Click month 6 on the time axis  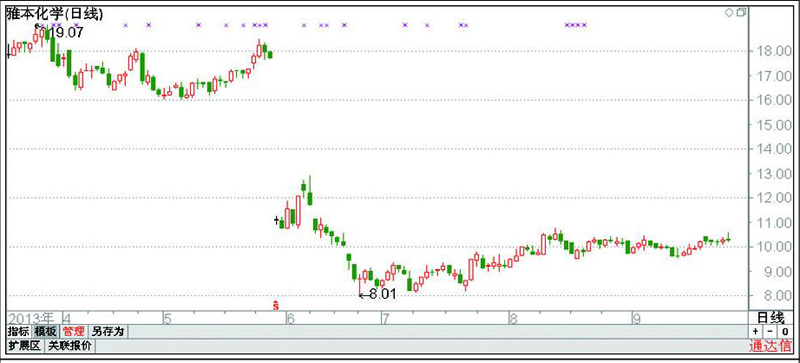(291, 319)
